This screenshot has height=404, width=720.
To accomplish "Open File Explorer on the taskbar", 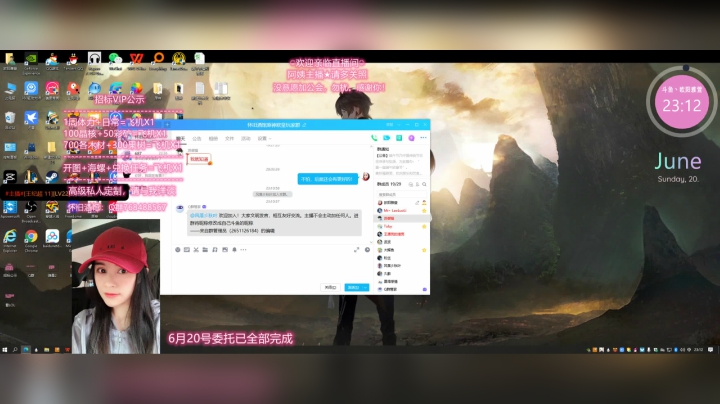I will tap(46, 350).
